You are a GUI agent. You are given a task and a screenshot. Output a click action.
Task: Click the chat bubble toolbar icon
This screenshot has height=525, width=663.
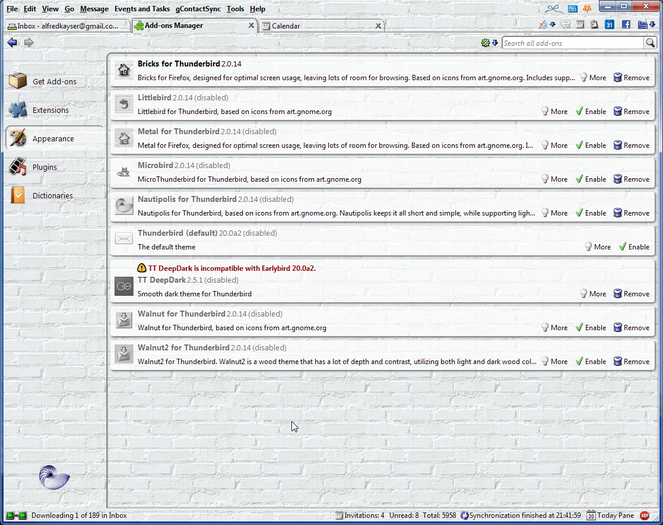565,25
